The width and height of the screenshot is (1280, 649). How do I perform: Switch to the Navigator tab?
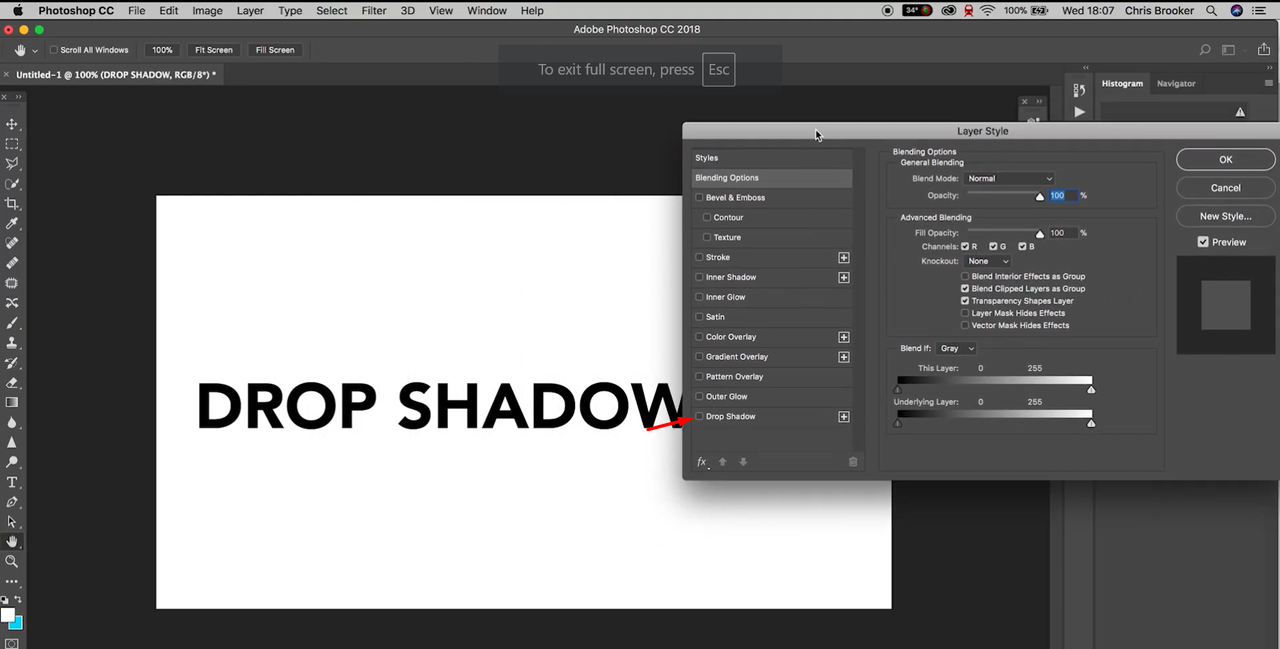point(1176,84)
